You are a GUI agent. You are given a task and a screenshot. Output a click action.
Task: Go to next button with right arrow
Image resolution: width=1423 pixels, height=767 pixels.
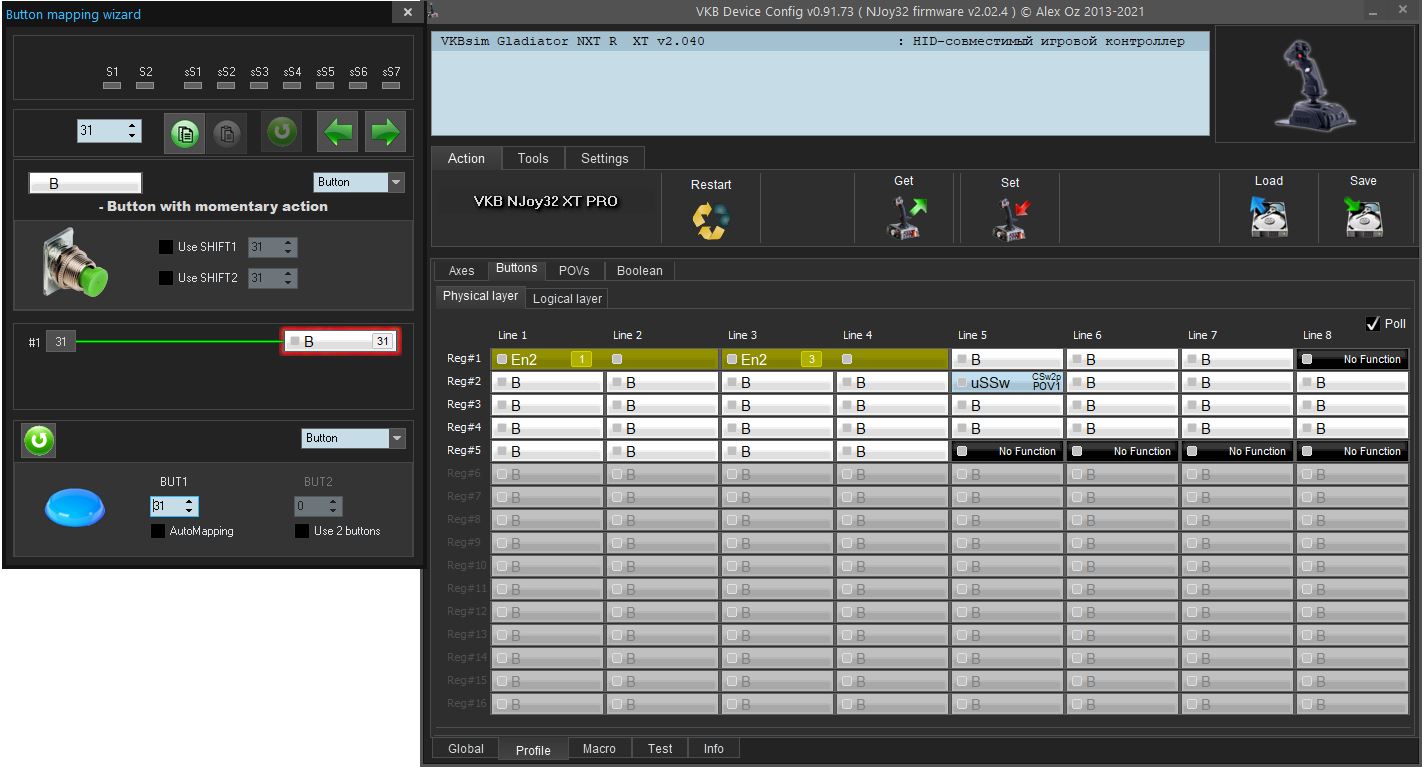pos(385,132)
